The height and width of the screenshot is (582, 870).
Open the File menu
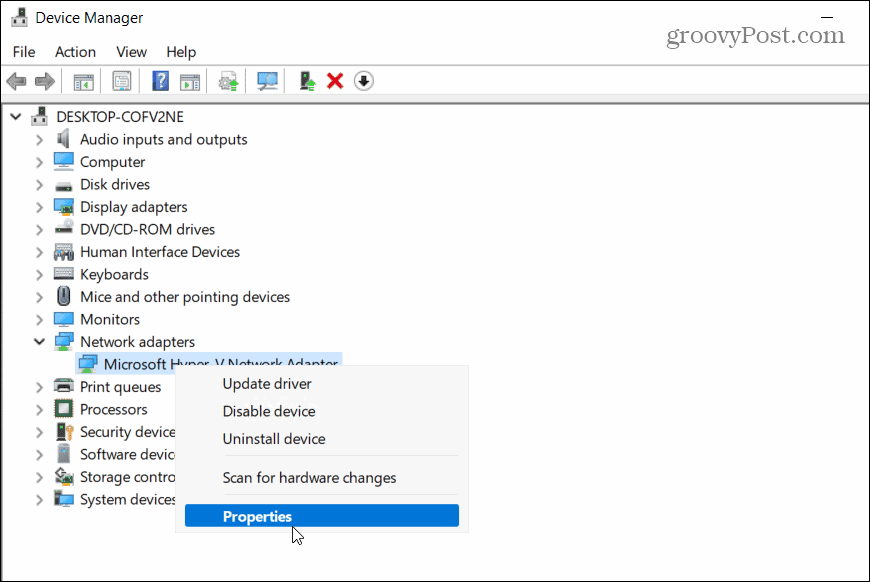tap(24, 52)
